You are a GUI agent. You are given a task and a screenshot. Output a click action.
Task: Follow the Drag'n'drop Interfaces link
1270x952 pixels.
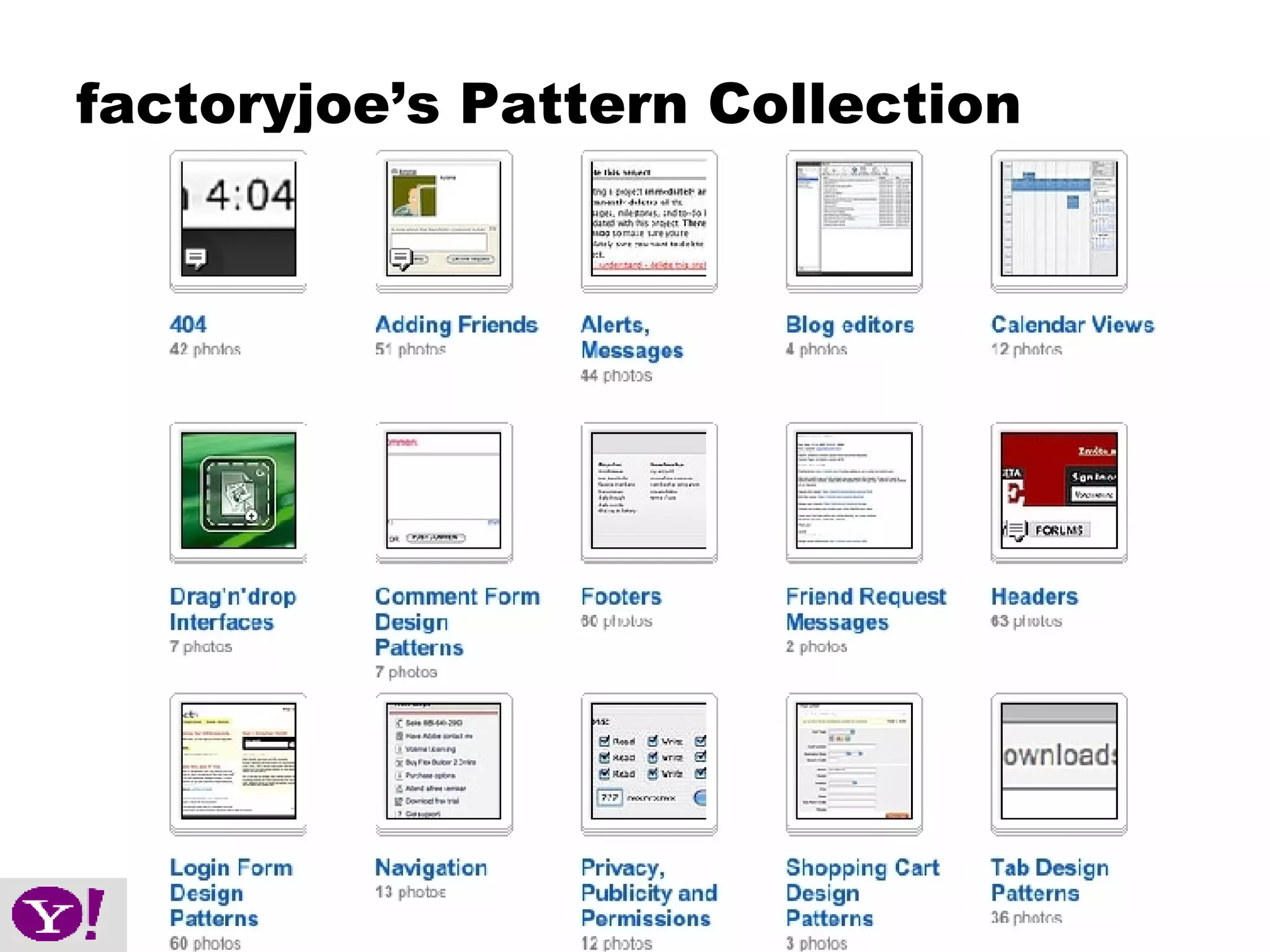coord(233,609)
